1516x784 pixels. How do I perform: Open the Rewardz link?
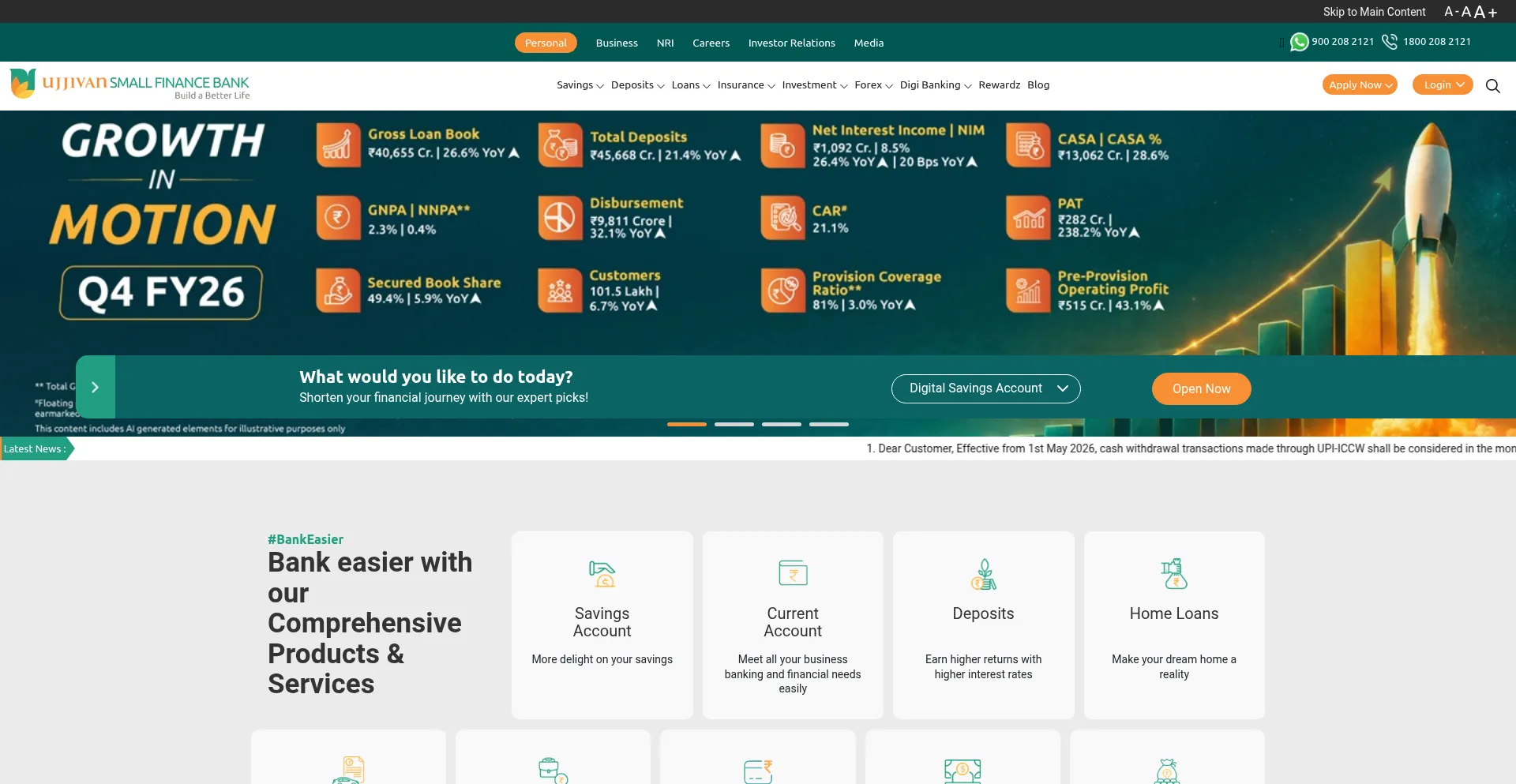tap(1000, 85)
